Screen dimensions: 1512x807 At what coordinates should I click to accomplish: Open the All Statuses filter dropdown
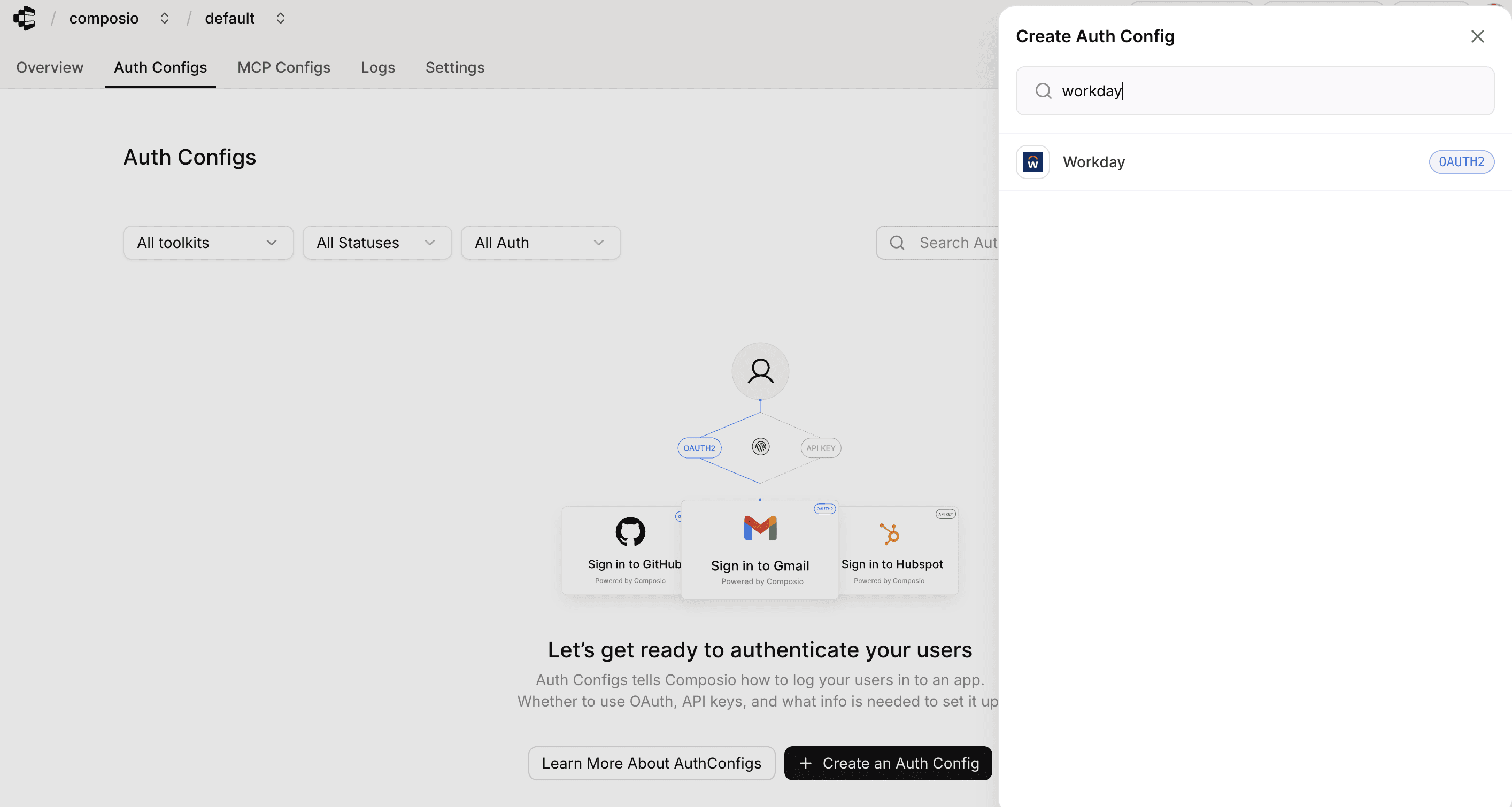pyautogui.click(x=377, y=243)
